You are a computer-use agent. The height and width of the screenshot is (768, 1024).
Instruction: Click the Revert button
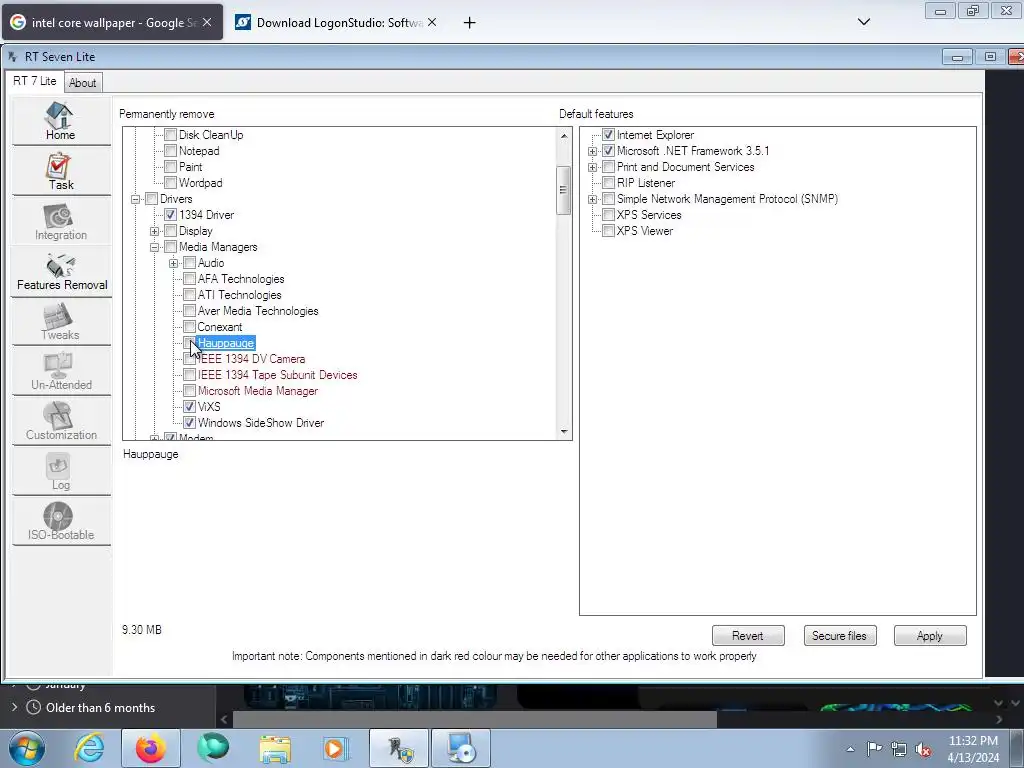[x=748, y=635]
